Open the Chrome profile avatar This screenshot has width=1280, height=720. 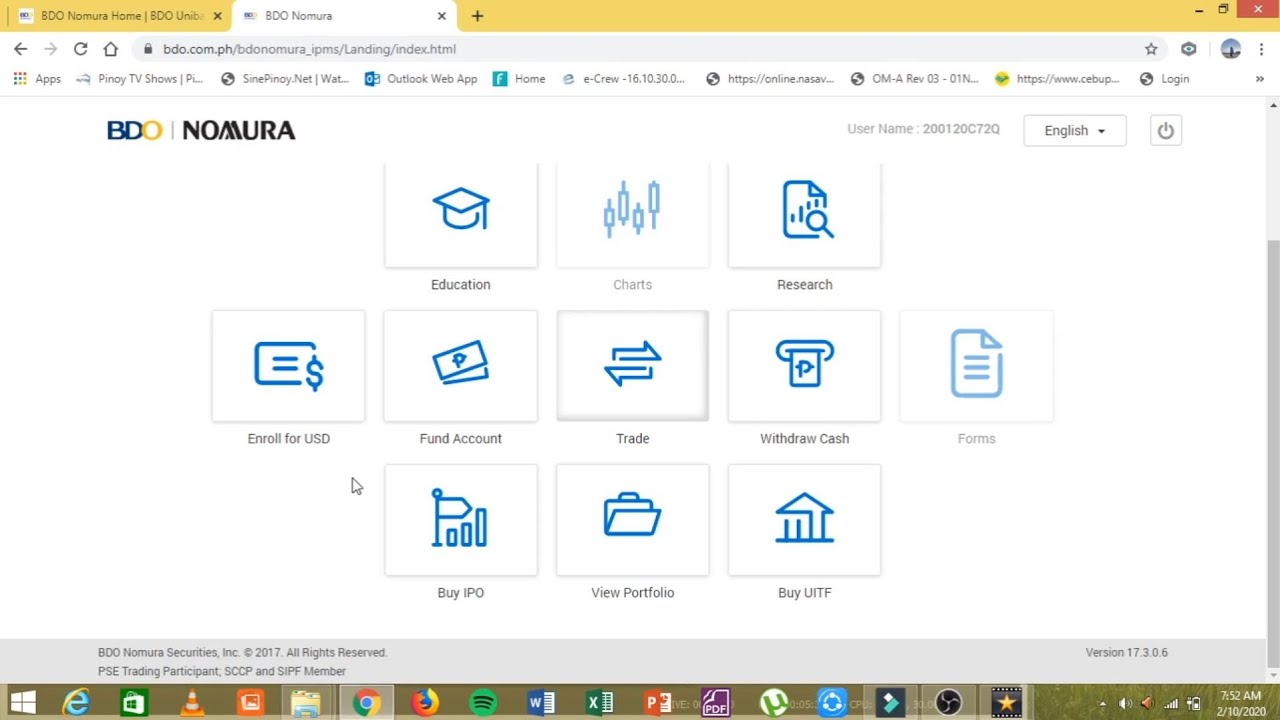[1231, 49]
